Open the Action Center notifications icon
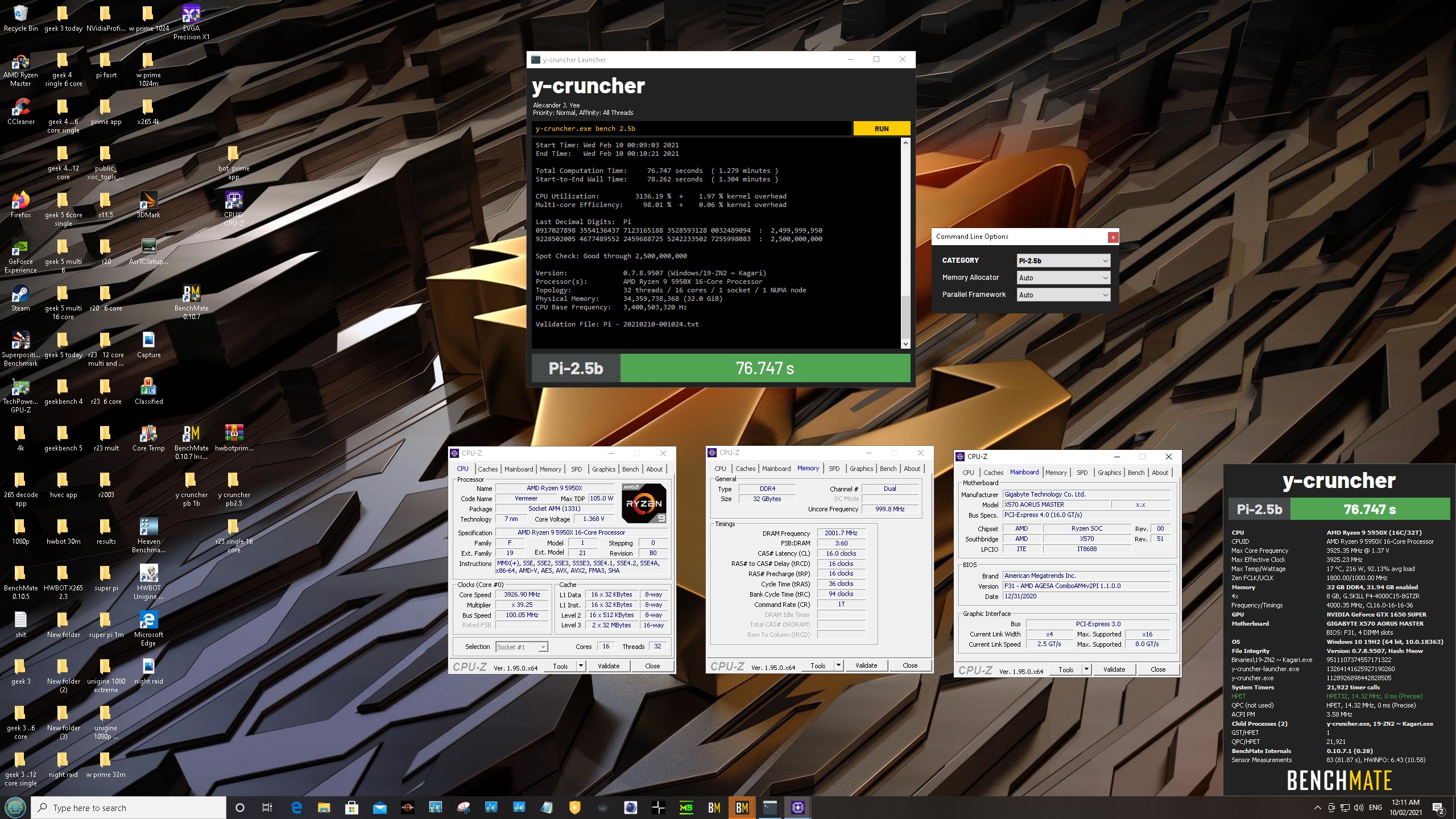The width and height of the screenshot is (1456, 819). (1438, 808)
